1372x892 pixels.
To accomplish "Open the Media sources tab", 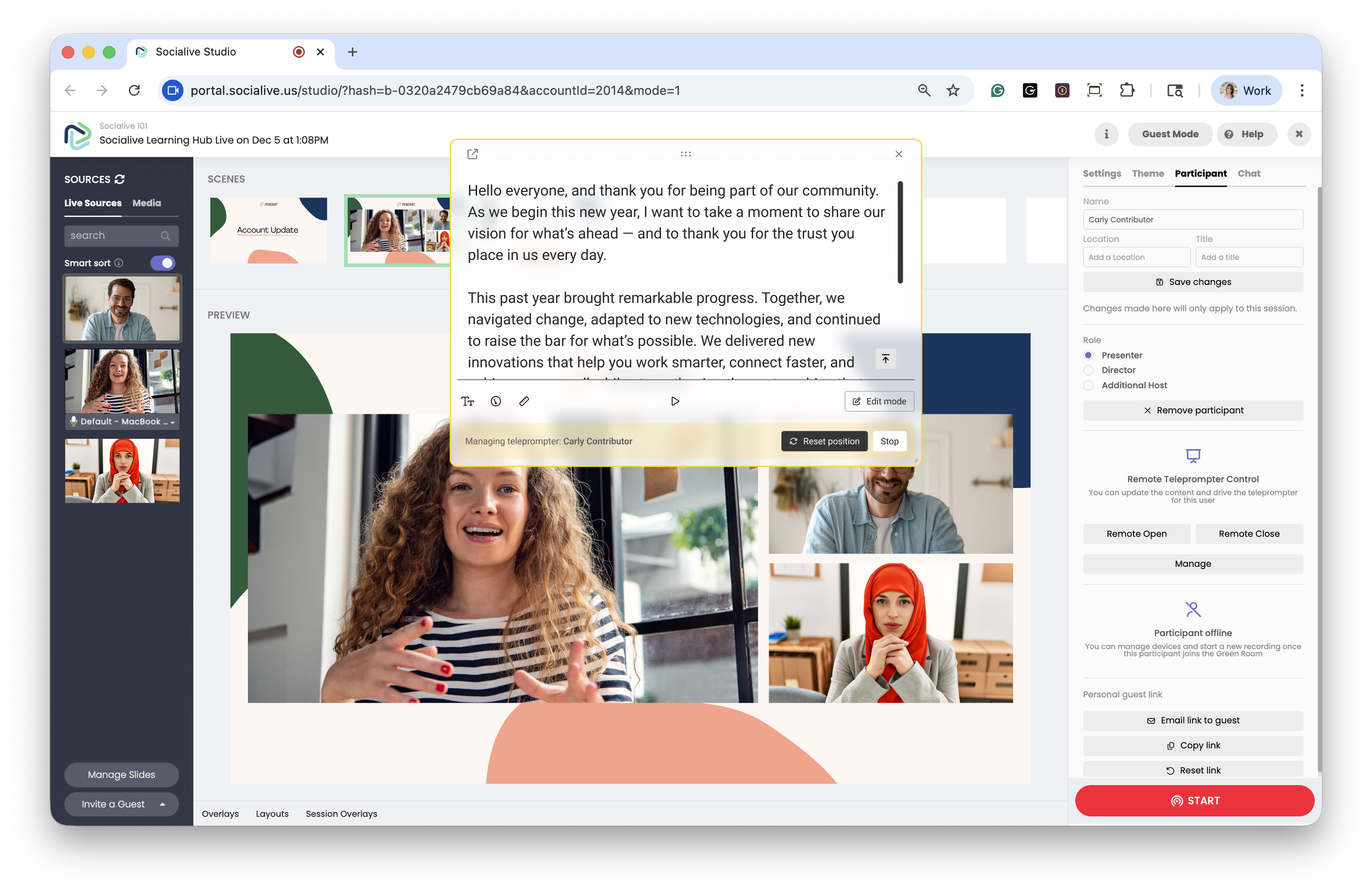I will click(146, 203).
